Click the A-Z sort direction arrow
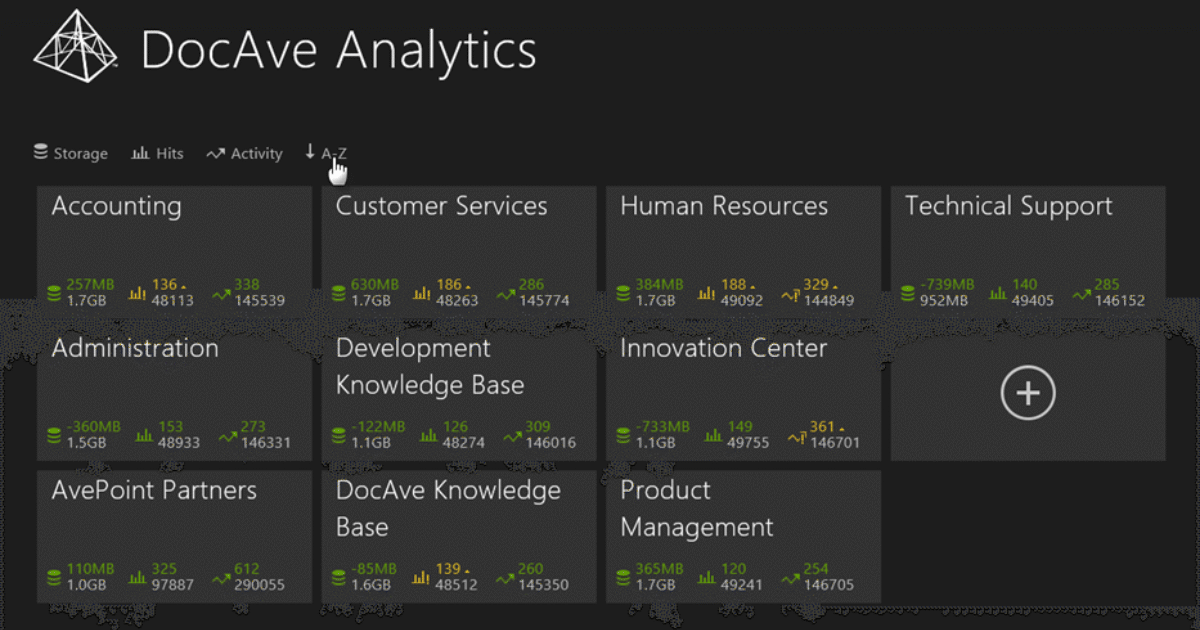The image size is (1200, 630). [310, 152]
